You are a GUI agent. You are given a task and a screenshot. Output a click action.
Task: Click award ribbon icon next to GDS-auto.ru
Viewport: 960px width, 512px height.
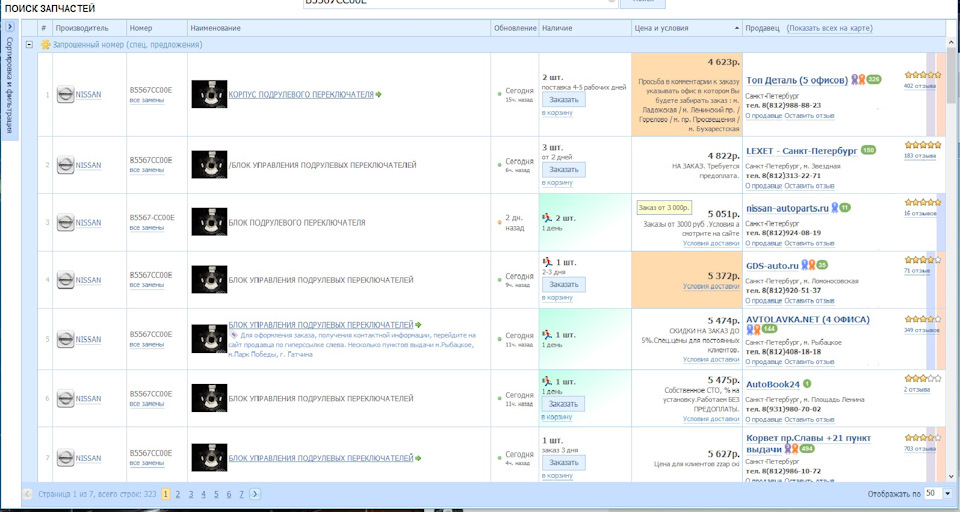(x=808, y=265)
